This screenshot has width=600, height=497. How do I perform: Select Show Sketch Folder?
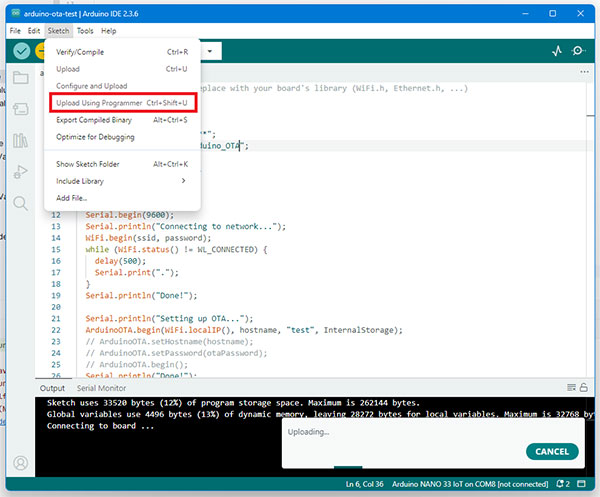[x=122, y=164]
